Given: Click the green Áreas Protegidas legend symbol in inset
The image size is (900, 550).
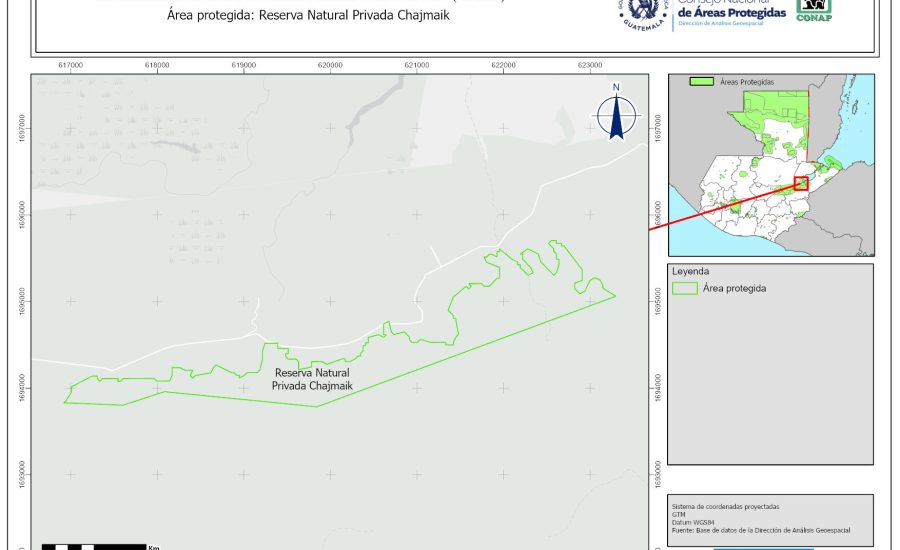Looking at the screenshot, I should (x=702, y=81).
